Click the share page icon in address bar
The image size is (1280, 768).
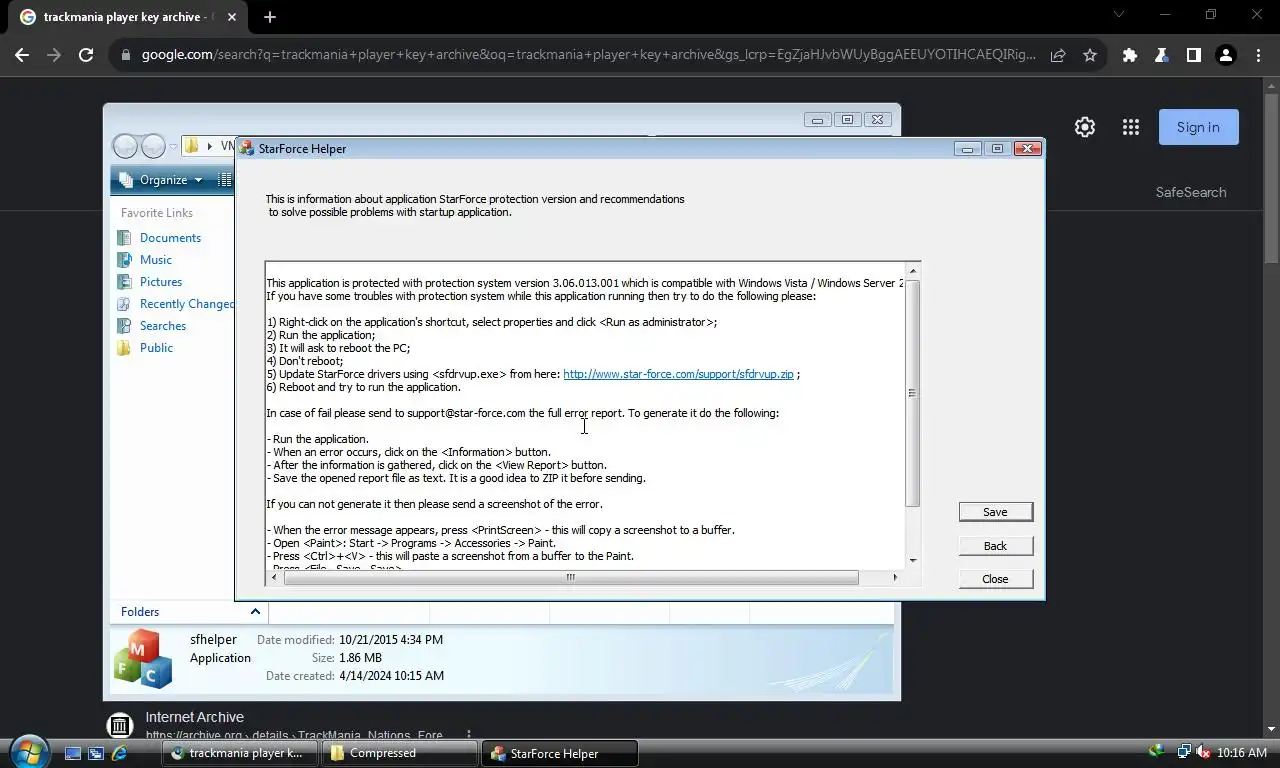click(x=1058, y=55)
